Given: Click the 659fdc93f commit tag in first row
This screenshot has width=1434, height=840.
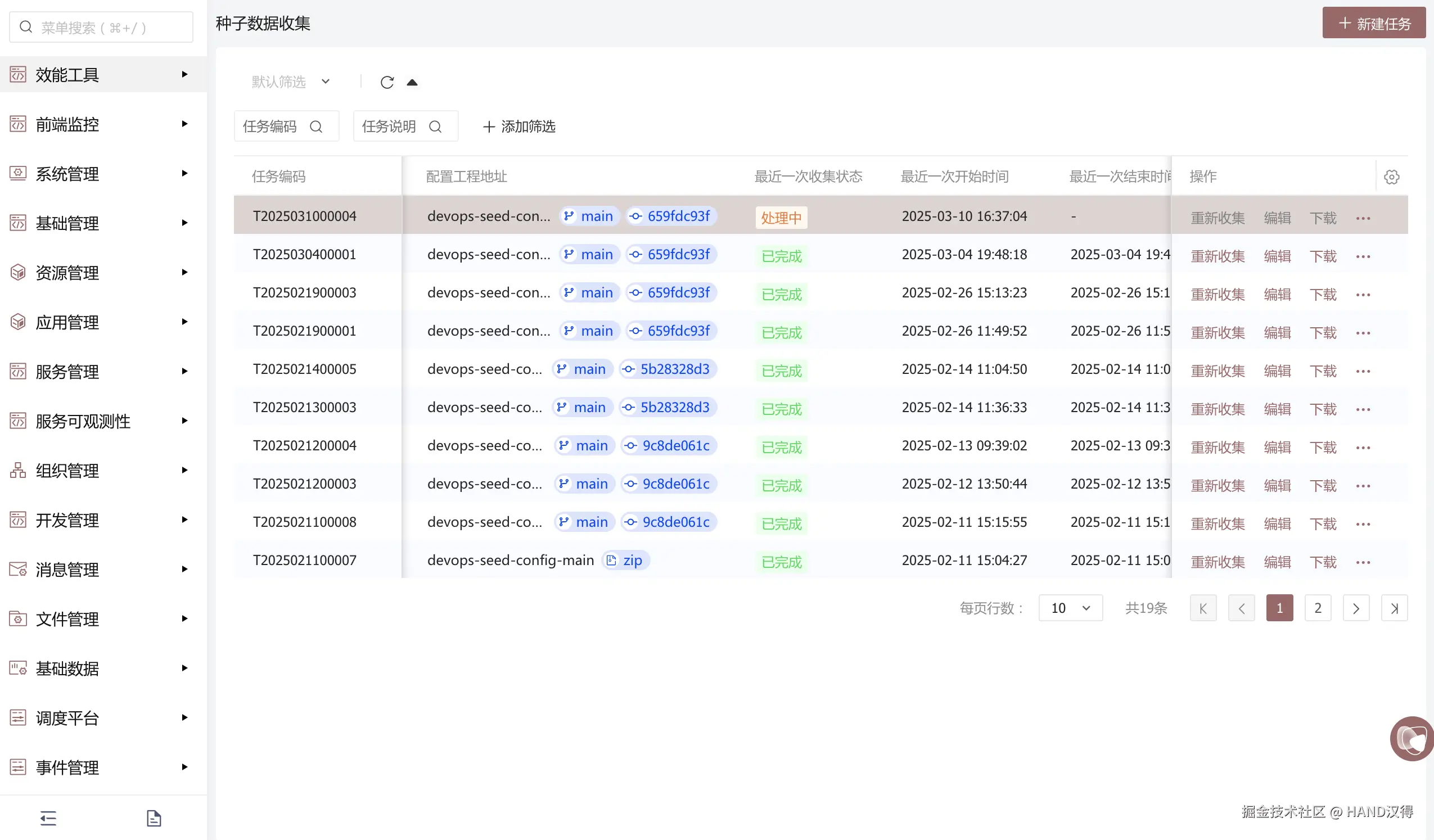Looking at the screenshot, I should [x=671, y=216].
